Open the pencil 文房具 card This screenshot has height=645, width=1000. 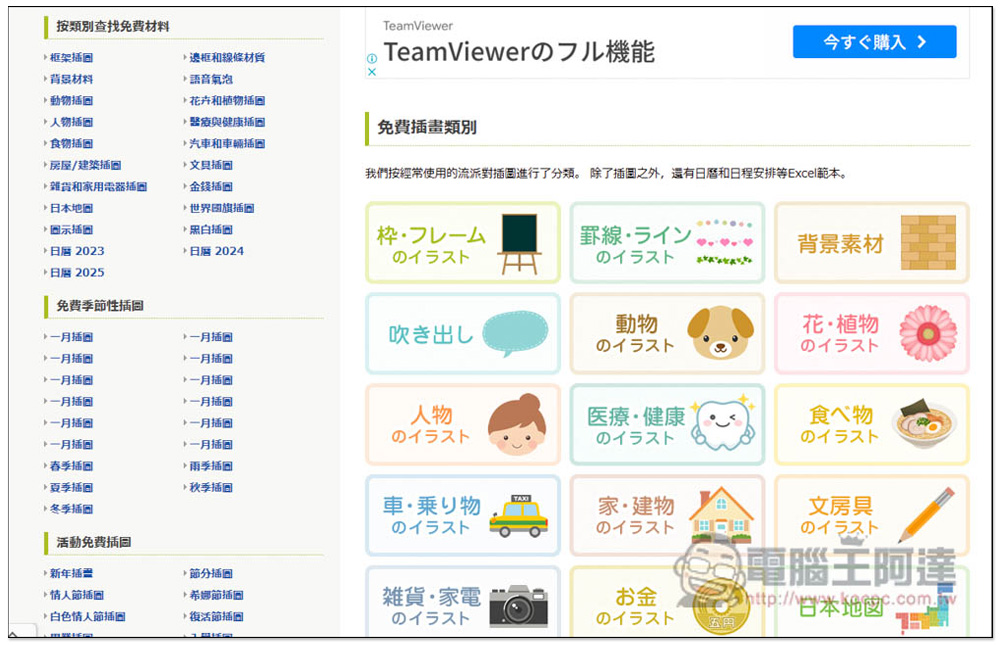click(x=871, y=515)
